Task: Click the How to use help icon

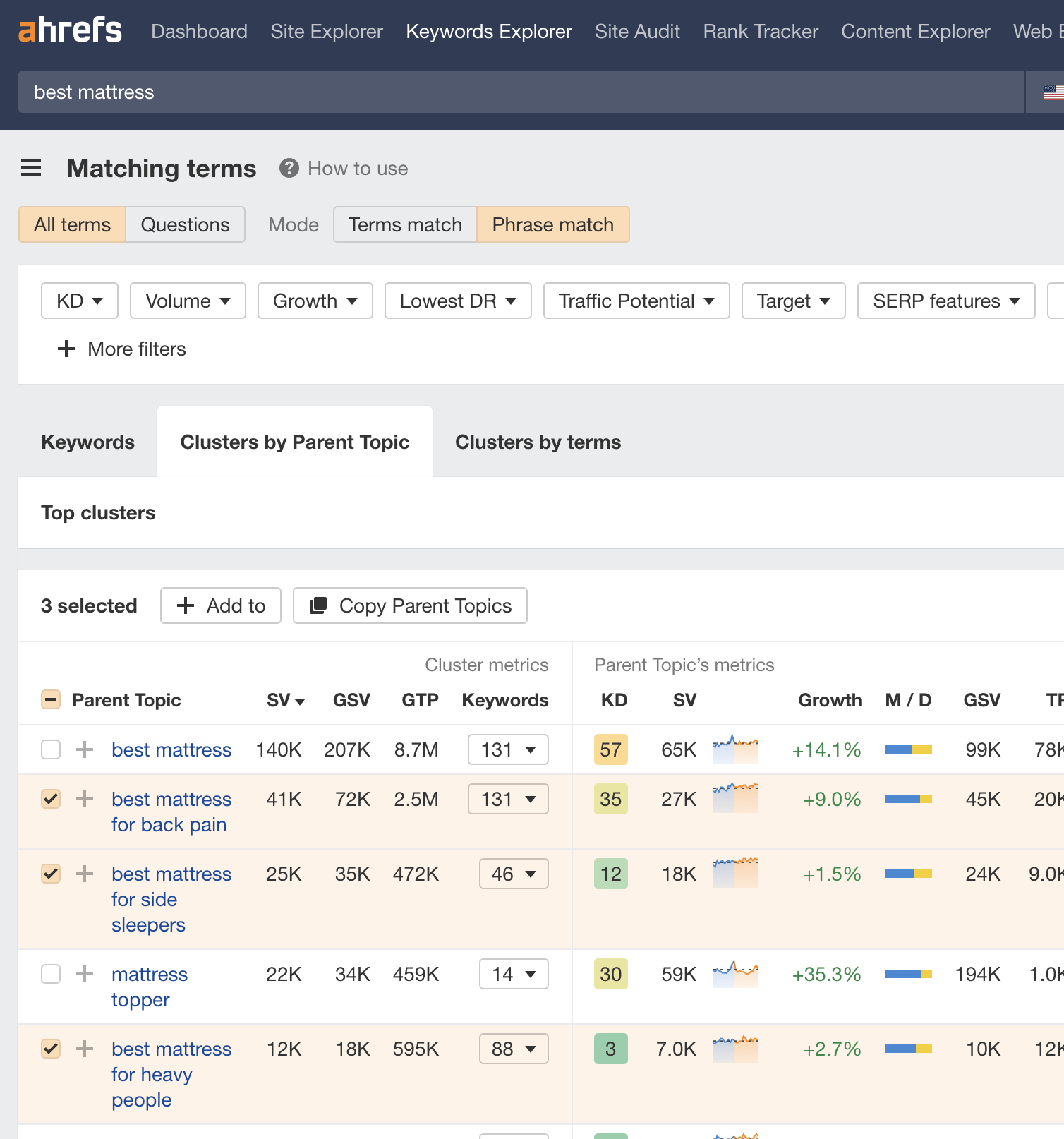Action: click(x=289, y=168)
